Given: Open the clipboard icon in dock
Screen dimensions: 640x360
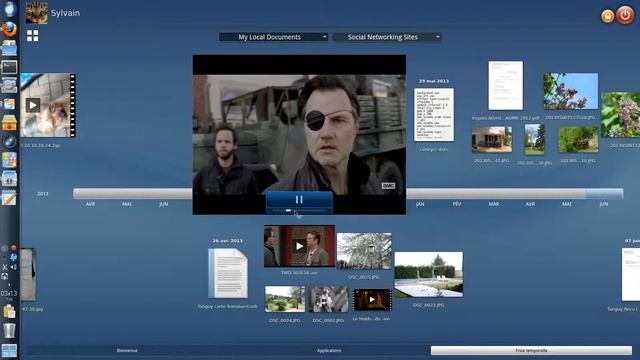Looking at the screenshot, I should tap(9, 311).
